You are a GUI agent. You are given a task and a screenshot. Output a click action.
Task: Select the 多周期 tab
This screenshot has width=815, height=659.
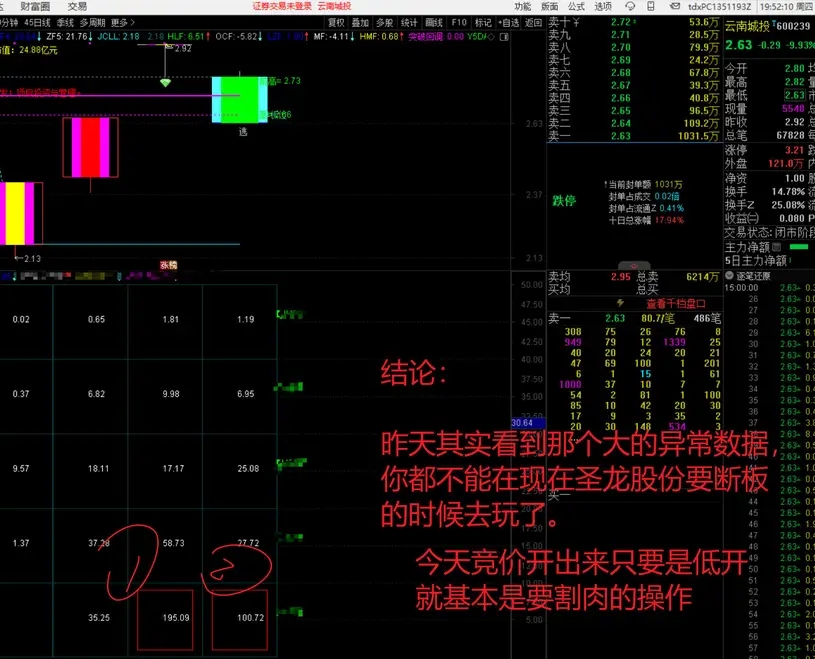tap(93, 22)
